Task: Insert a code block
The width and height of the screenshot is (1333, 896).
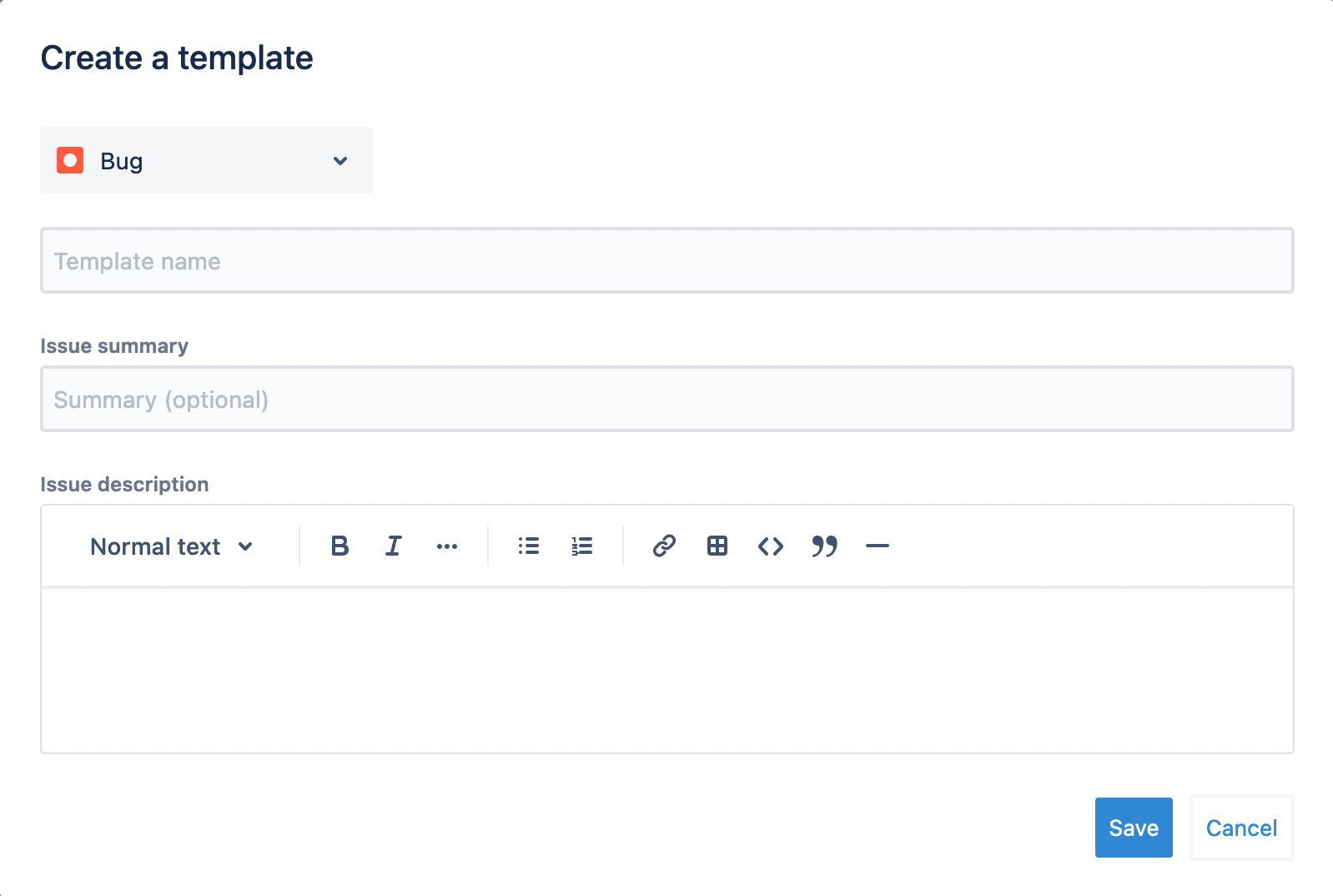Action: (x=771, y=546)
